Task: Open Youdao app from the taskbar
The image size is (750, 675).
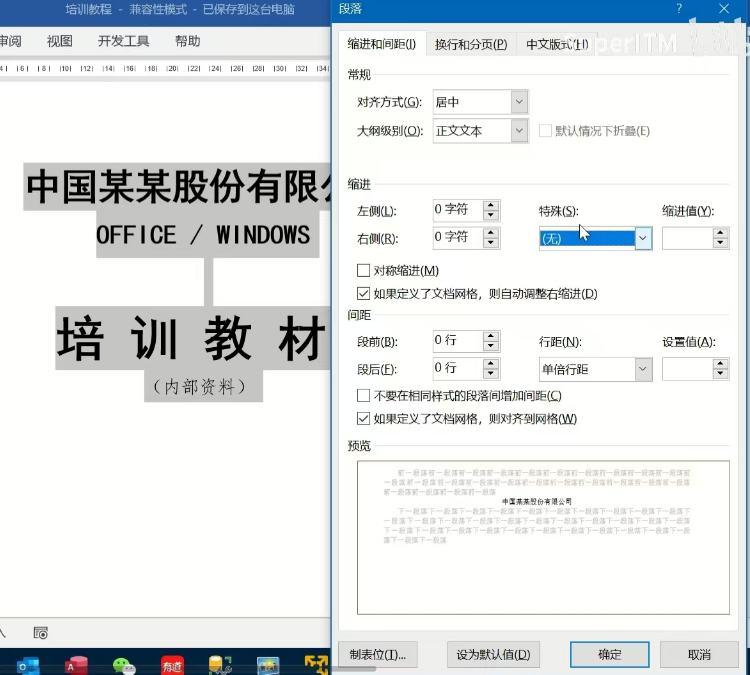Action: tap(172, 665)
